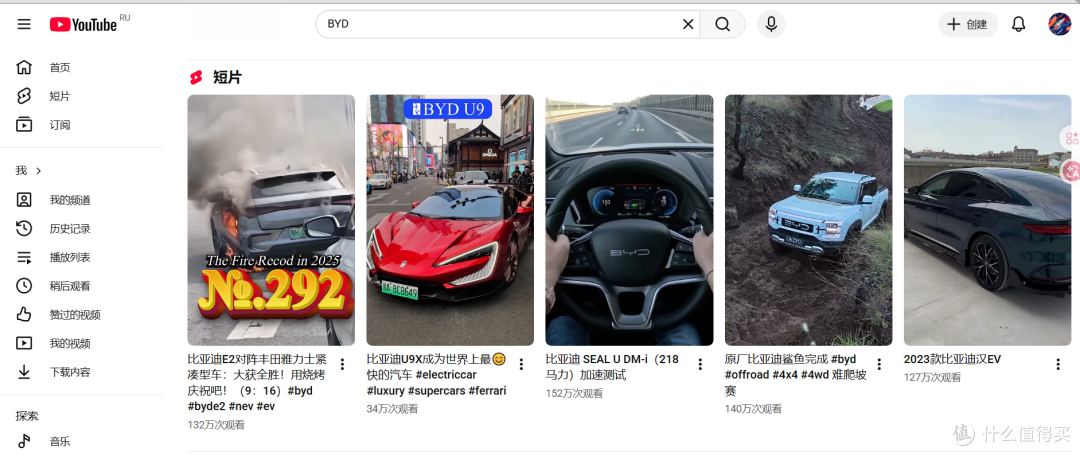
Task: Click the home icon beside 首页
Action: tap(24, 68)
